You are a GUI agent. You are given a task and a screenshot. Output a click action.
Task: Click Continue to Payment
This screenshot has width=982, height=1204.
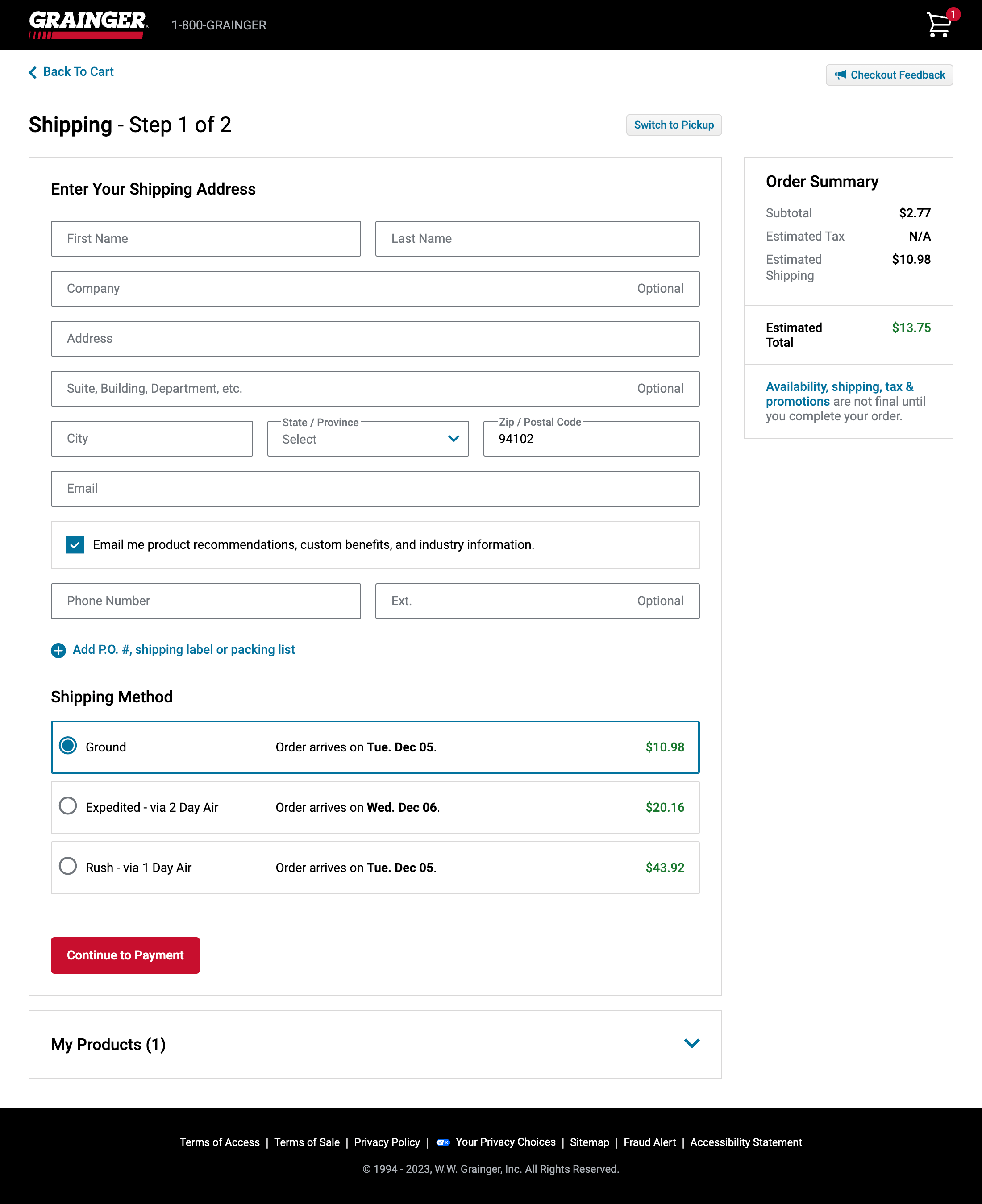pyautogui.click(x=125, y=955)
